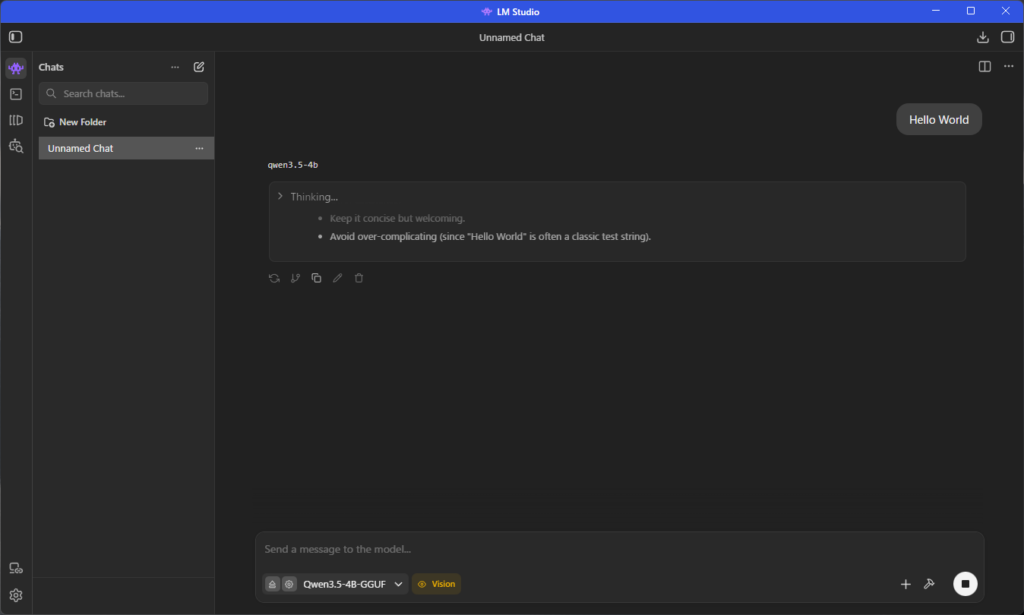Stop the generation with stop button
This screenshot has height=615, width=1024.
965,584
